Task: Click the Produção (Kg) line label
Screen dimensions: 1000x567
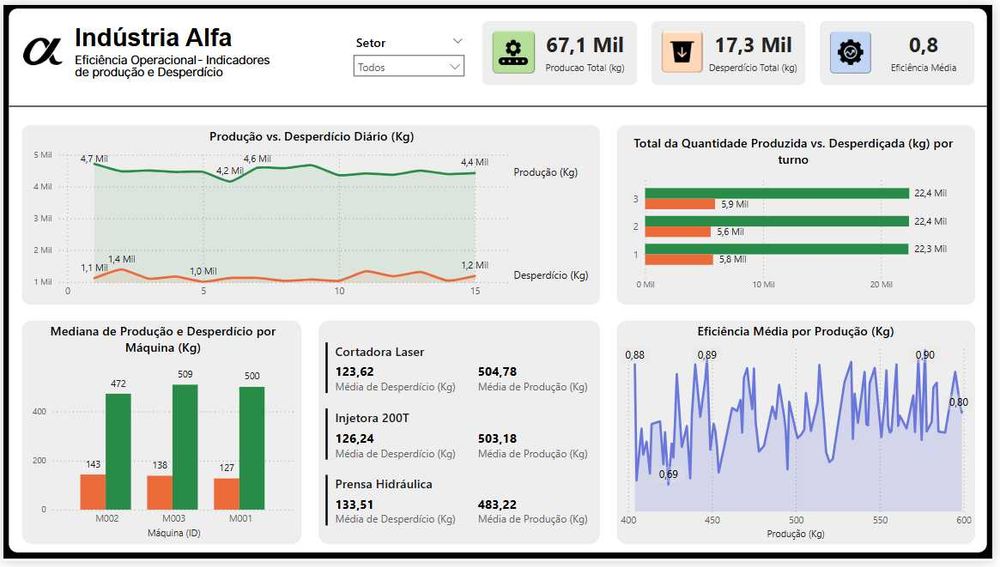Action: pos(546,172)
